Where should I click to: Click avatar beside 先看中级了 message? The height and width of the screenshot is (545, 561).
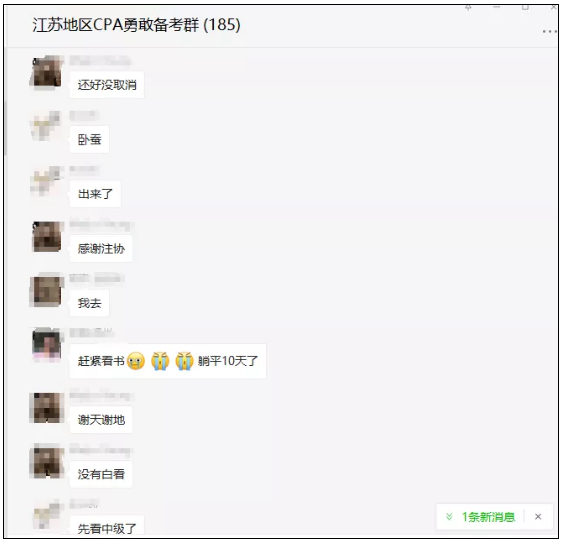47,515
